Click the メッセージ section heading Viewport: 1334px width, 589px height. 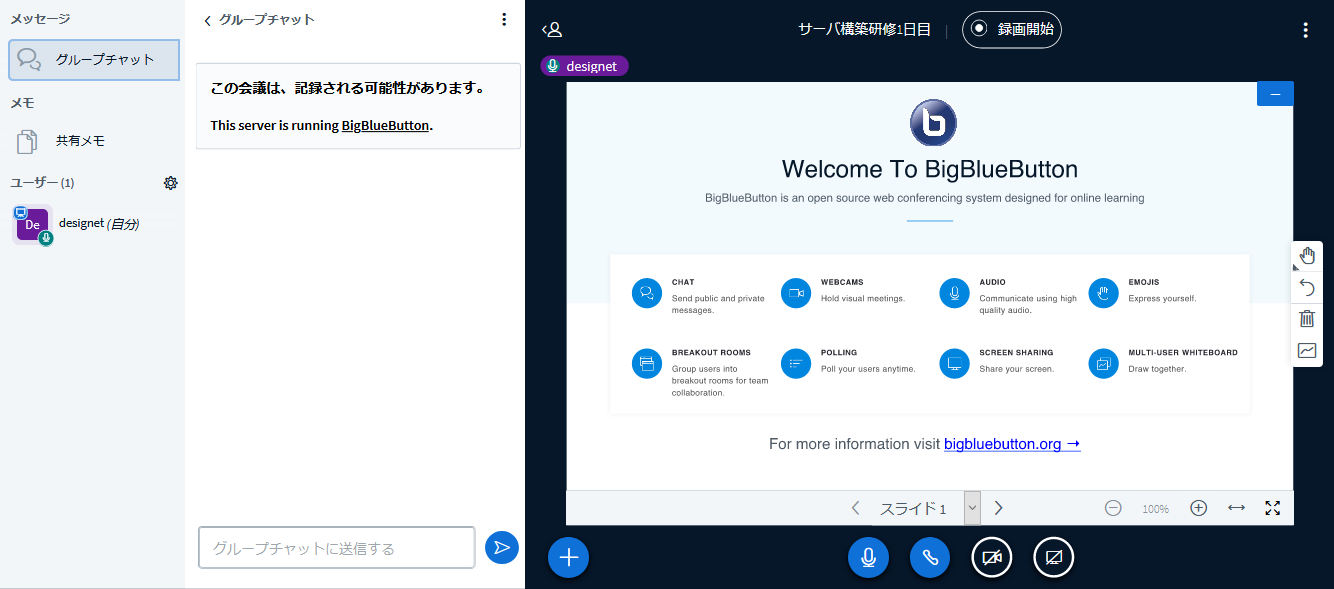(40, 19)
